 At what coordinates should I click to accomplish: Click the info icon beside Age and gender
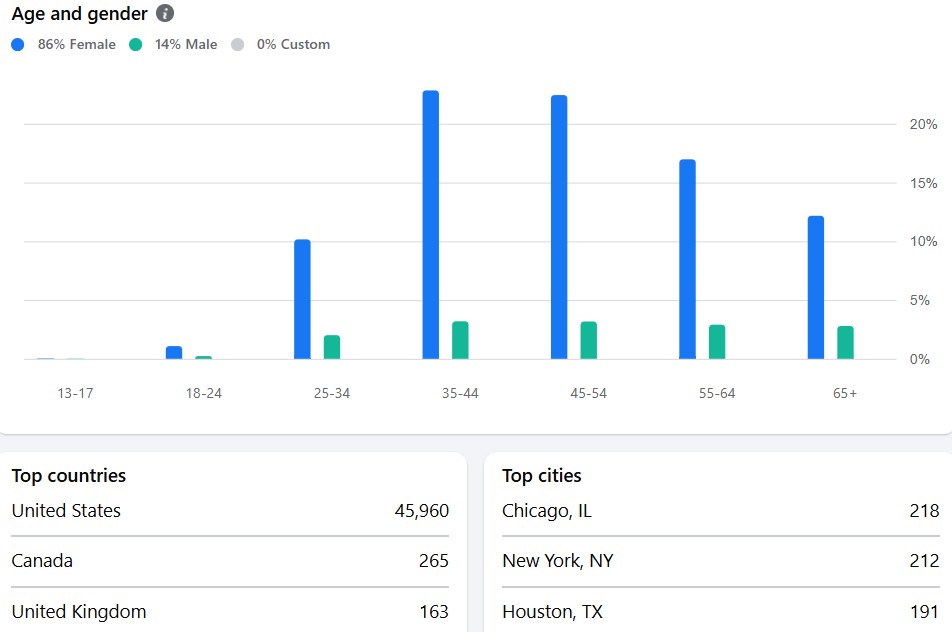pyautogui.click(x=165, y=14)
